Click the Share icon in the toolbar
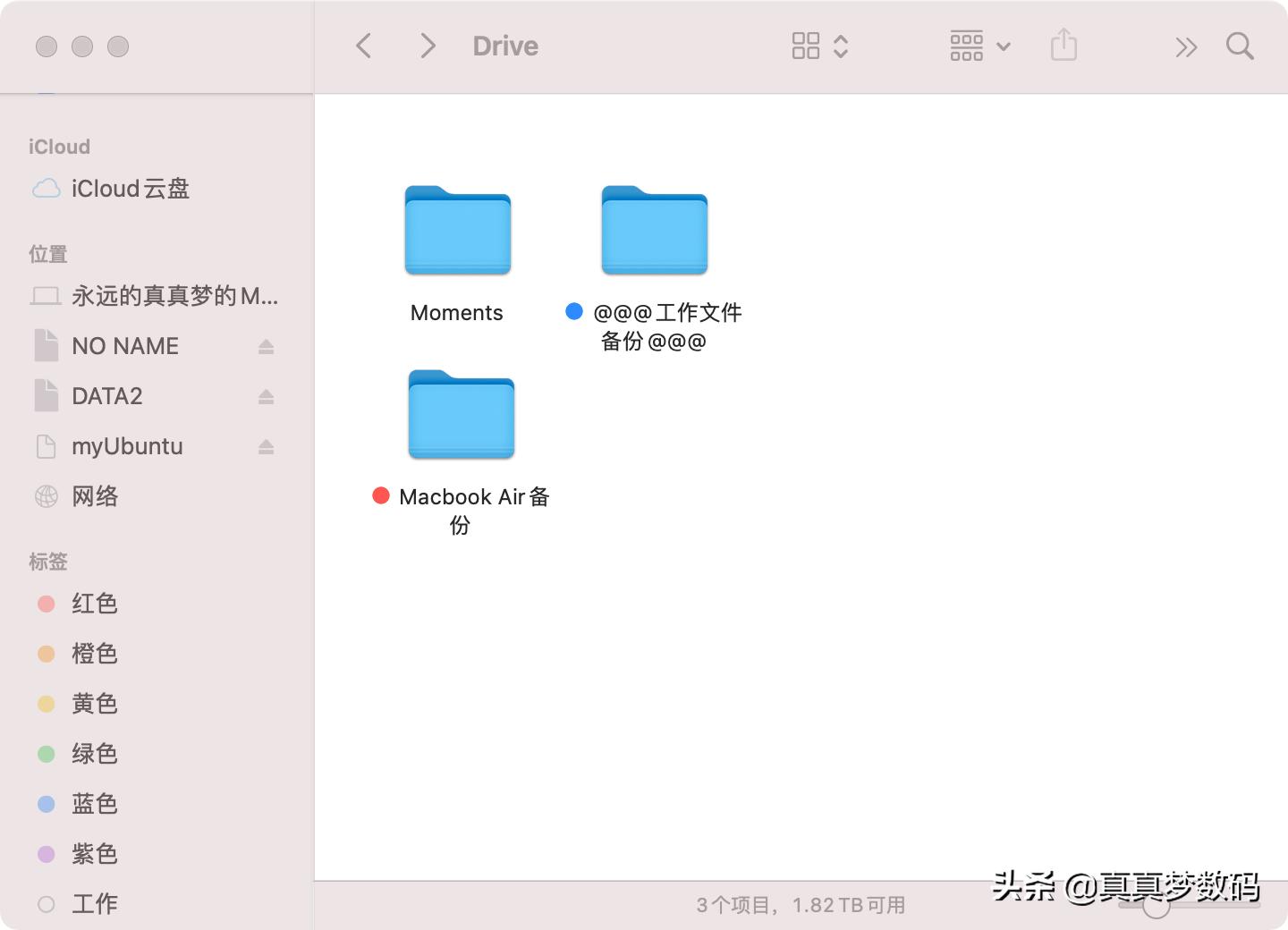This screenshot has width=1288, height=930. 1063,46
